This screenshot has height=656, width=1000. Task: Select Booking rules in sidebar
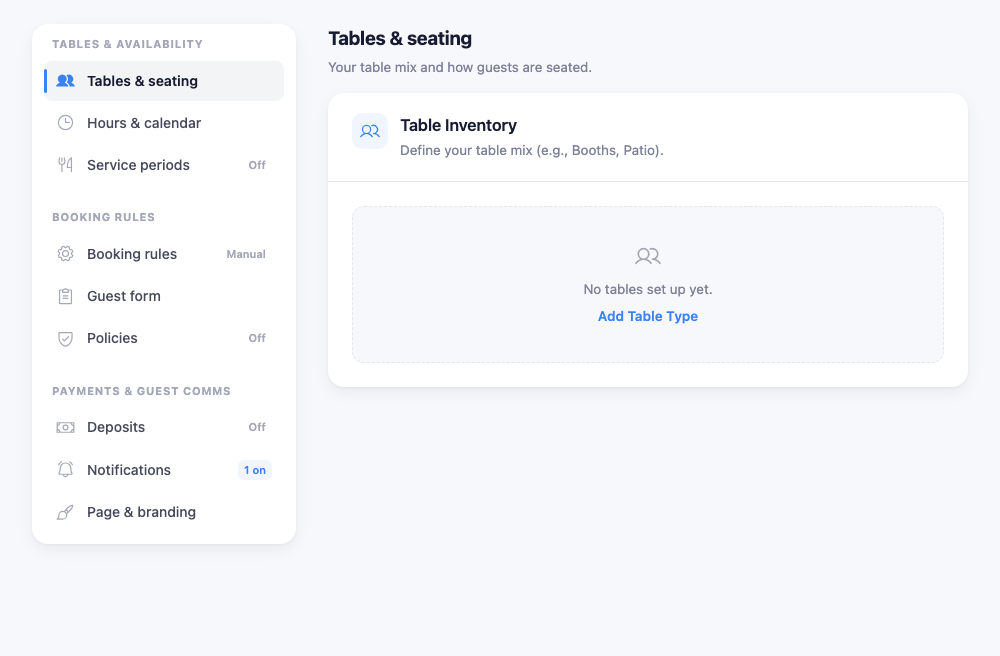click(x=164, y=254)
